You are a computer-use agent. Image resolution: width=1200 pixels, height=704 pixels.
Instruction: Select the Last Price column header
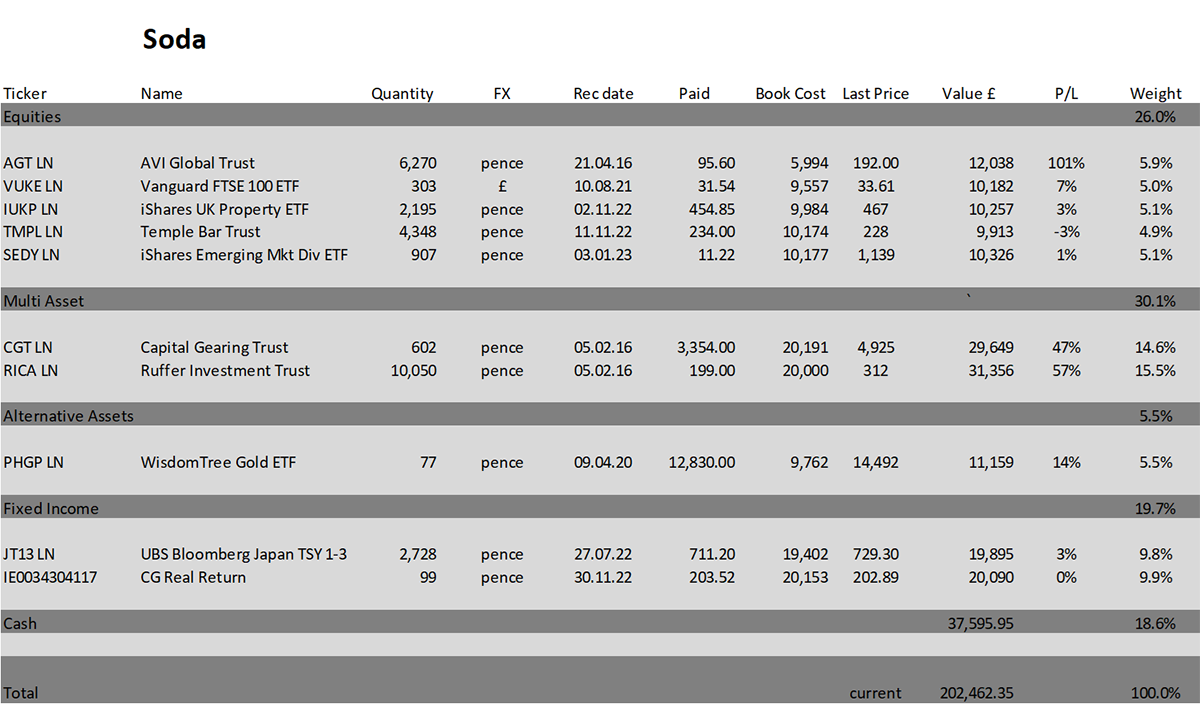(876, 93)
